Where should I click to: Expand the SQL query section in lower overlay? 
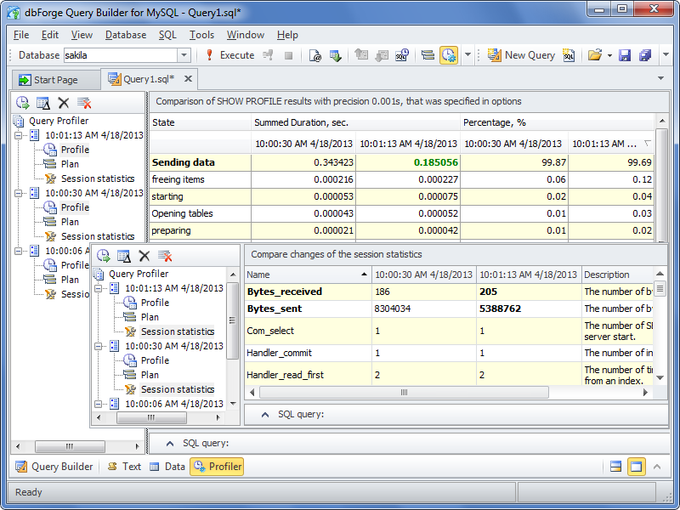(x=265, y=415)
